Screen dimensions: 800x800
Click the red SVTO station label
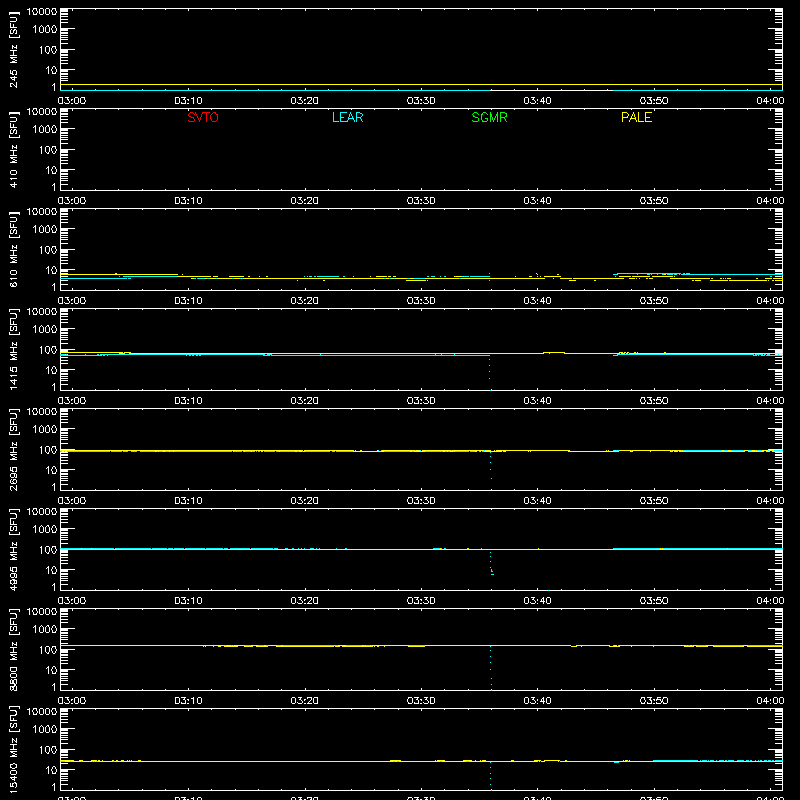coord(203,117)
